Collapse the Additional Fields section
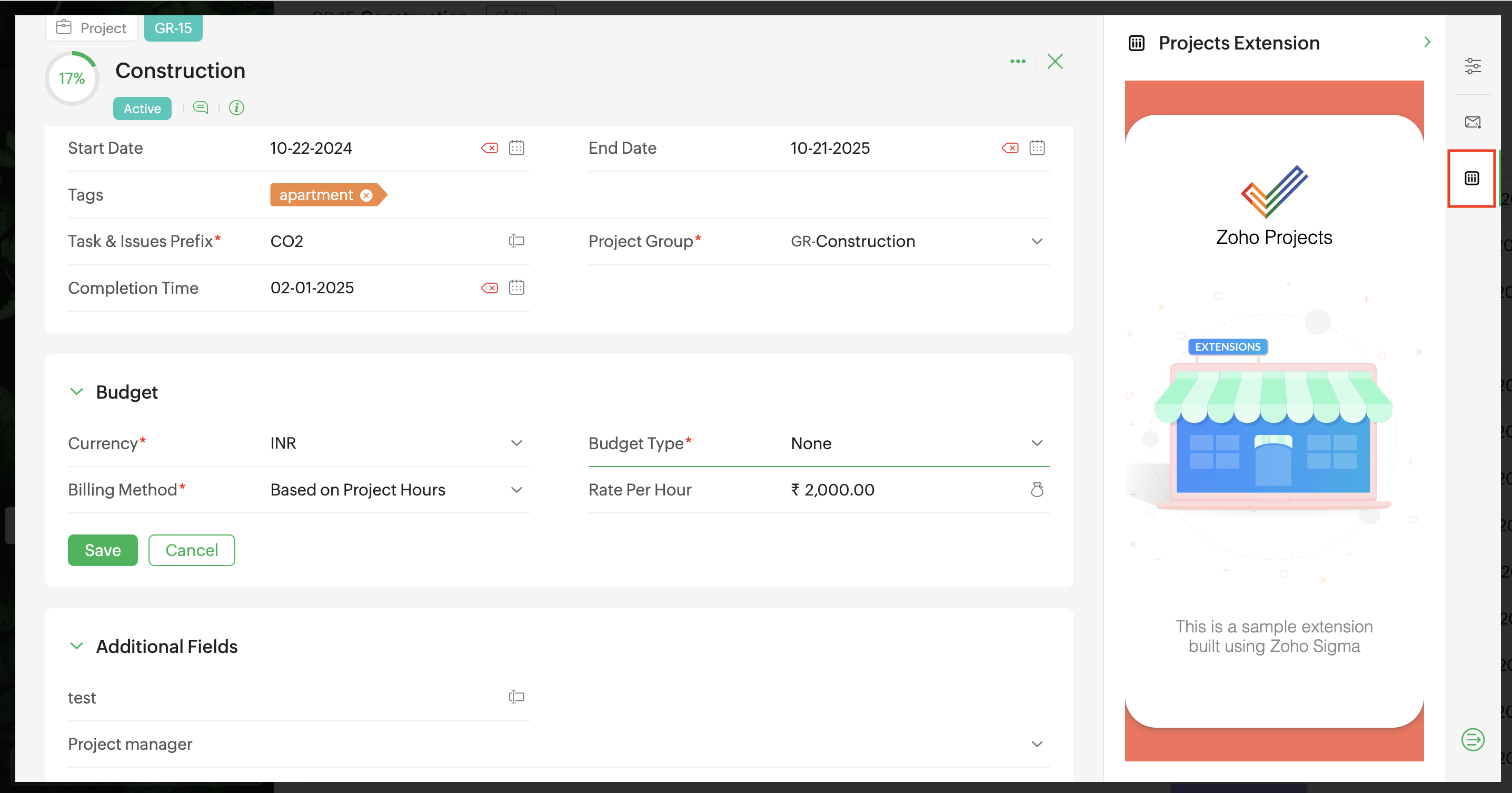The width and height of the screenshot is (1512, 793). click(76, 646)
